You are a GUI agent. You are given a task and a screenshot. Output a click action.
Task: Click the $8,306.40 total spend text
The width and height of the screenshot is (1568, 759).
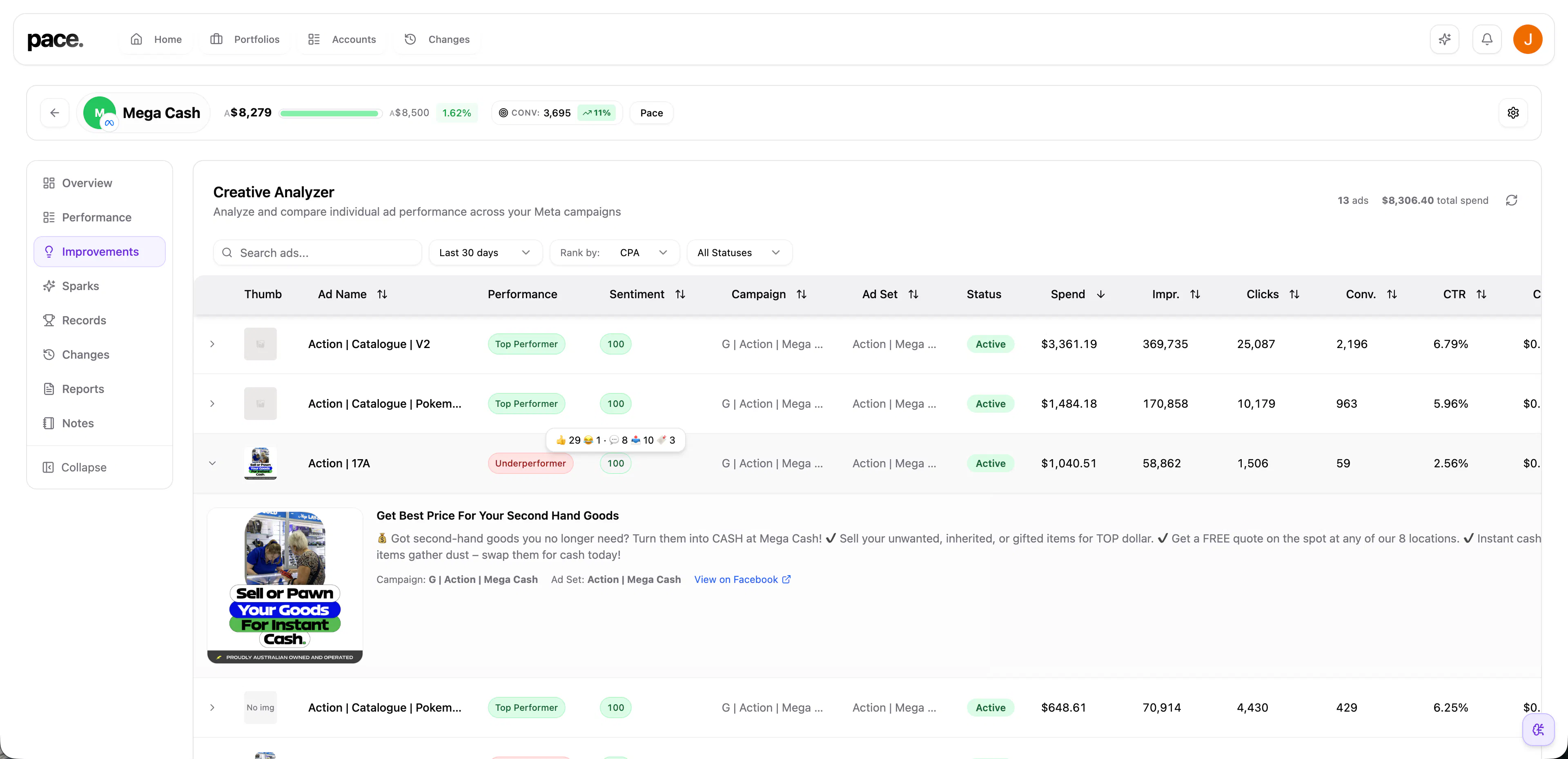click(x=1435, y=201)
